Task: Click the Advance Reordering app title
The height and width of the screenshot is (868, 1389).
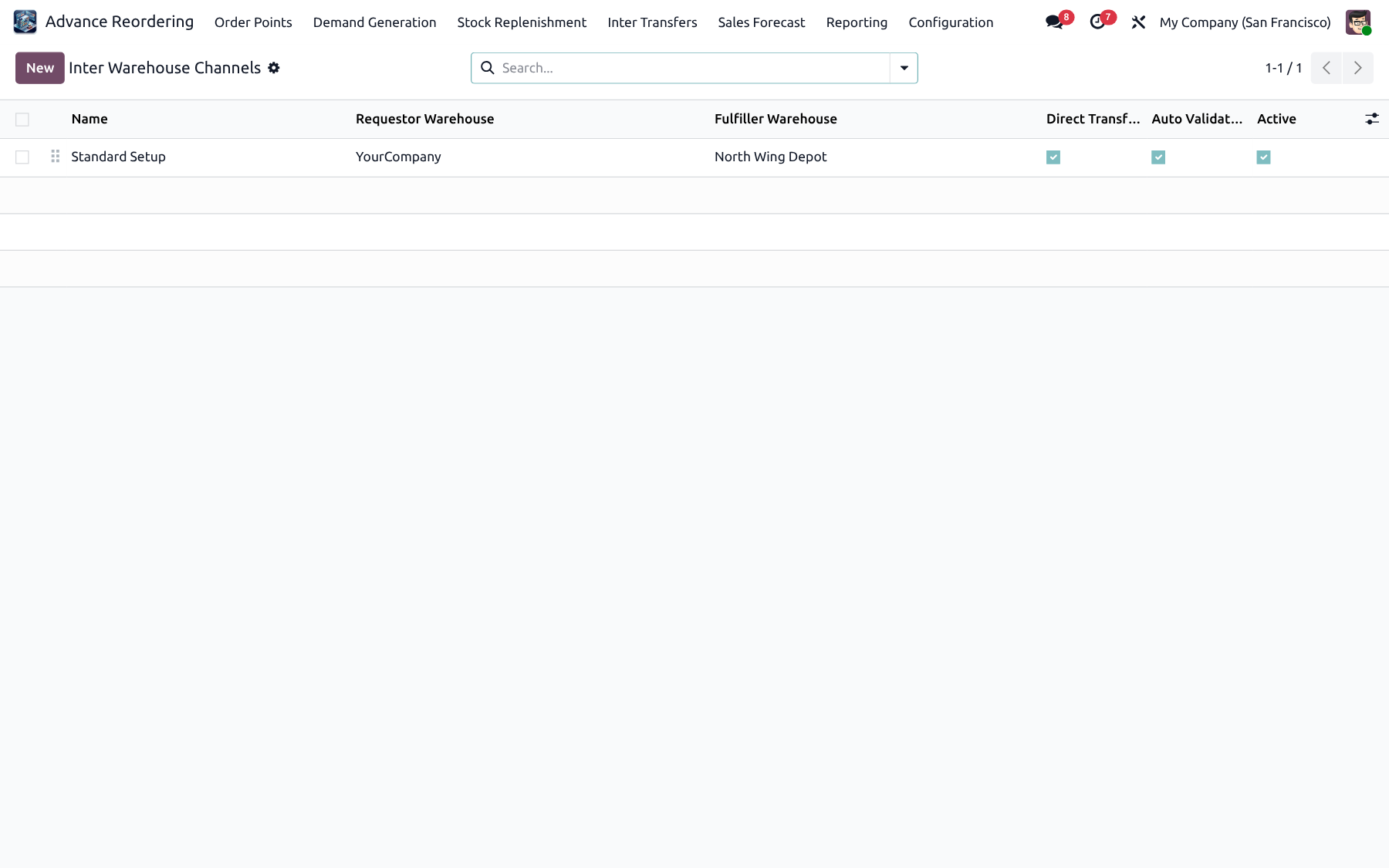Action: (120, 22)
